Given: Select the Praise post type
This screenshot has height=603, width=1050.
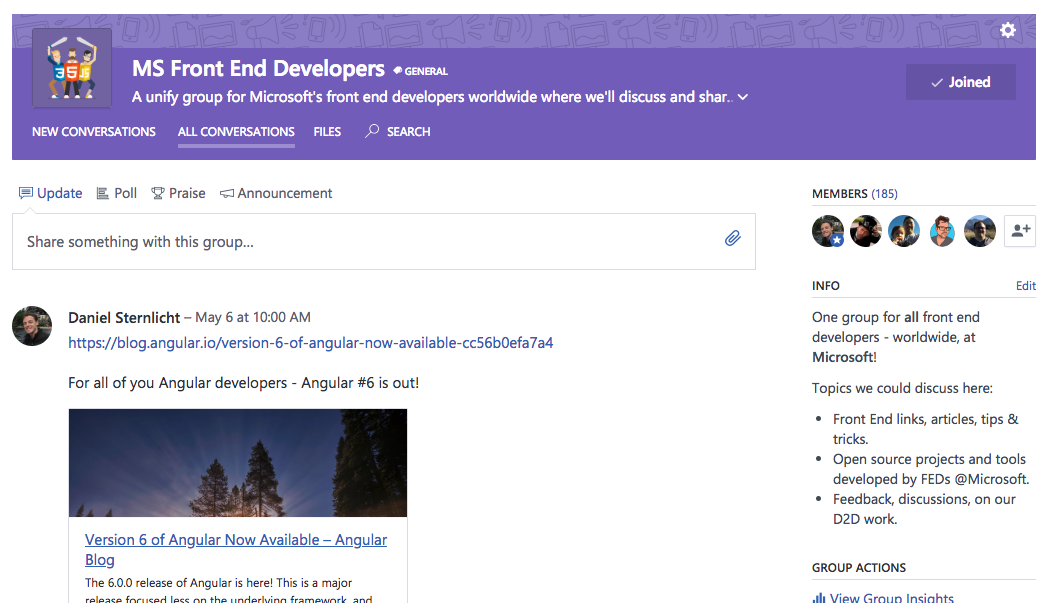Looking at the screenshot, I should [x=178, y=194].
